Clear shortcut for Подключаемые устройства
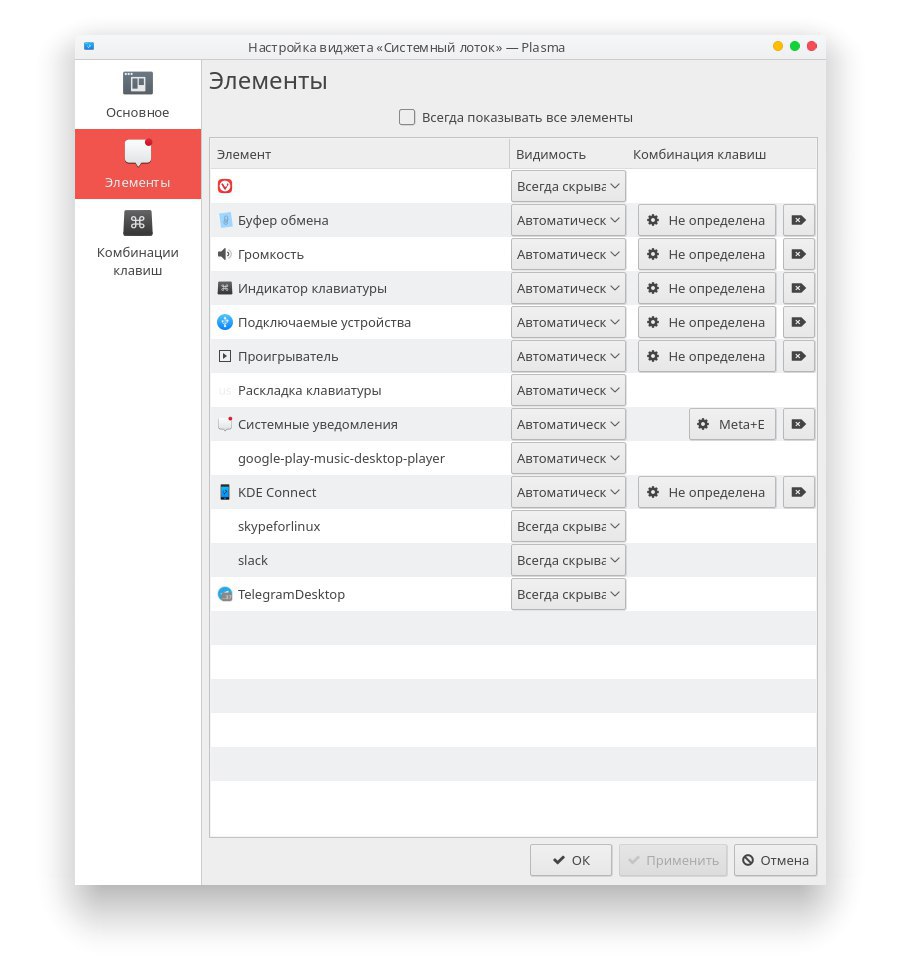 pyautogui.click(x=798, y=322)
